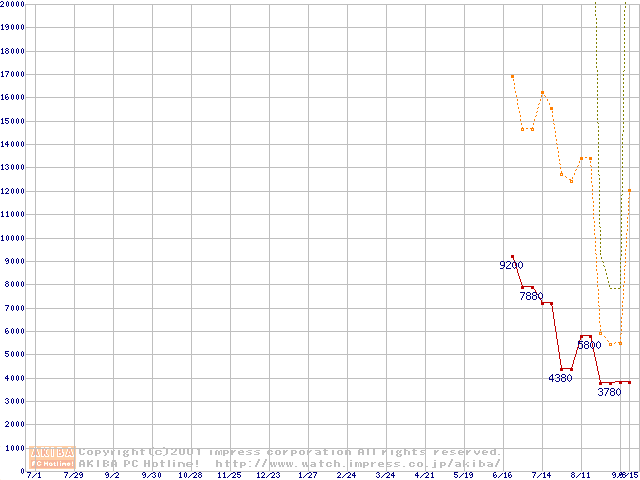Click the 12/23 date axis label

(x=268, y=475)
